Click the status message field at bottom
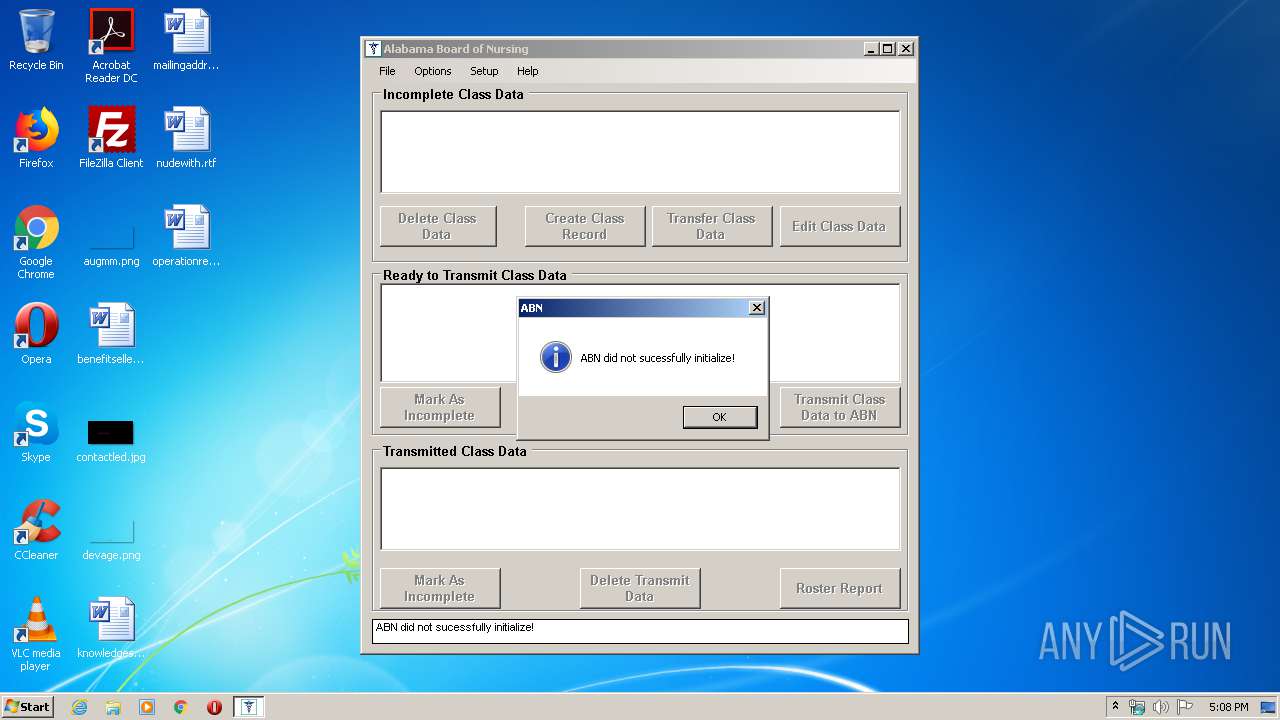The height and width of the screenshot is (720, 1280). pos(640,631)
